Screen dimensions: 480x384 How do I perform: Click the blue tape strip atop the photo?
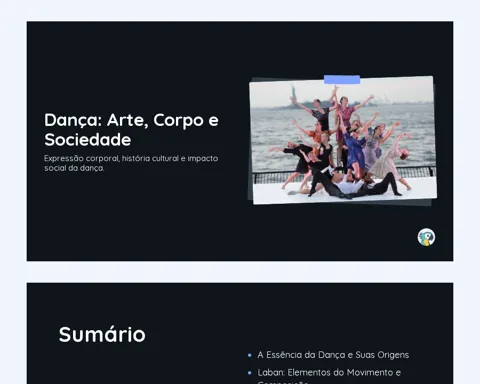342,79
